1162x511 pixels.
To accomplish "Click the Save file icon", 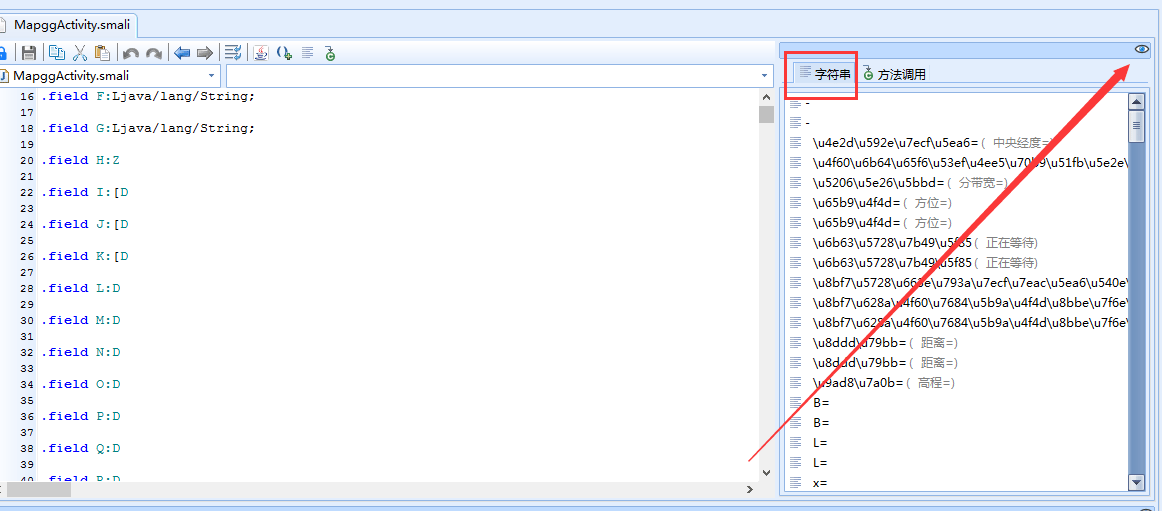I will 29,53.
